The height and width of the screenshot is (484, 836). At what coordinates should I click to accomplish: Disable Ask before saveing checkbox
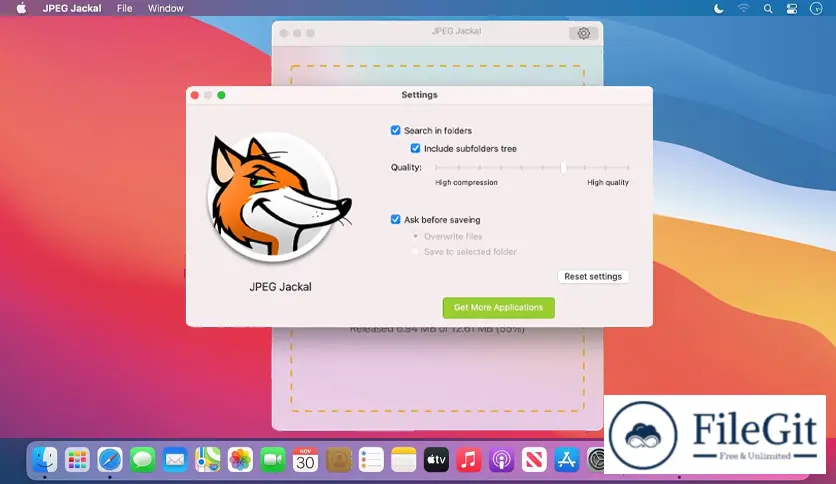pos(395,219)
